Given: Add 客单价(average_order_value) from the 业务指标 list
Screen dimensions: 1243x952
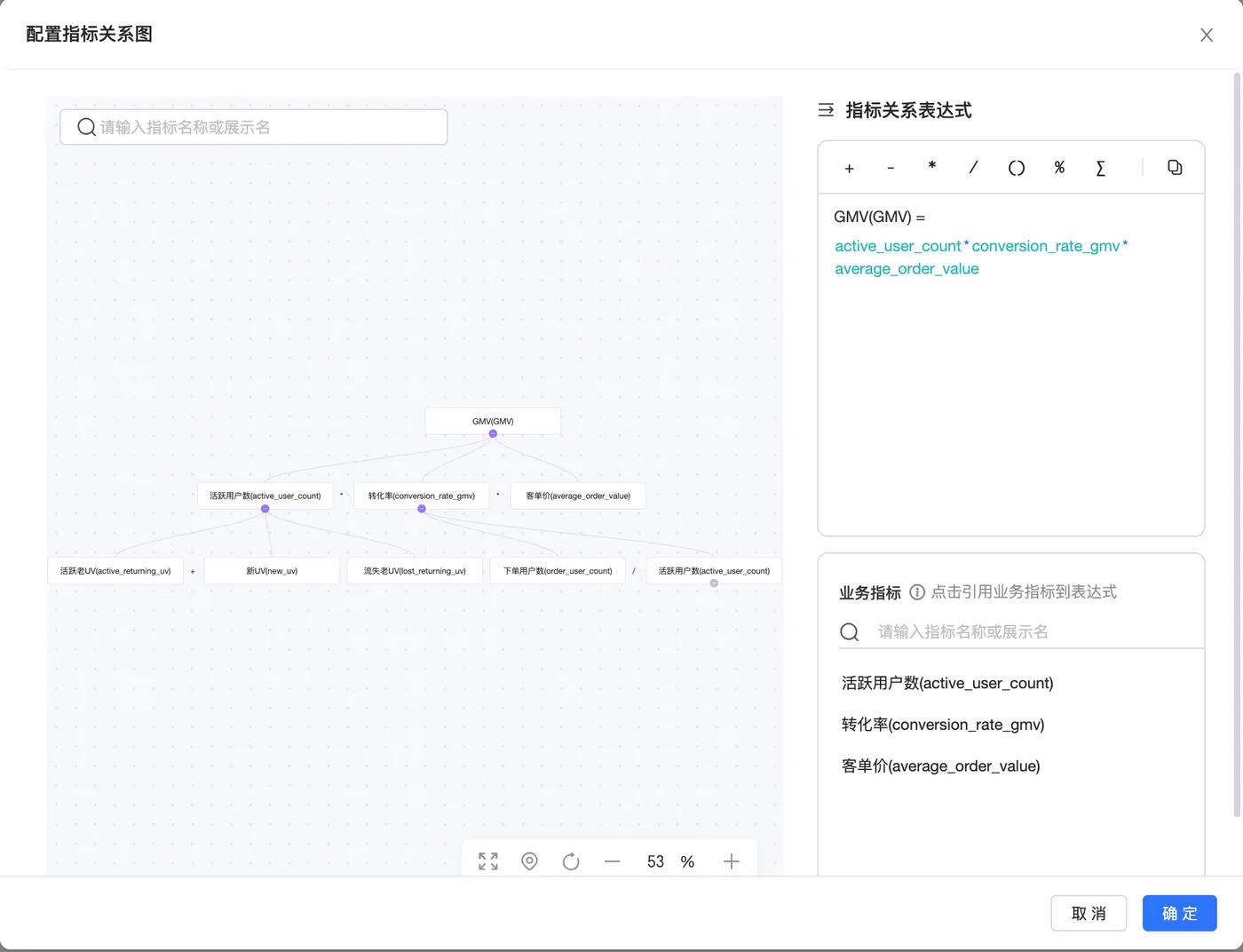Looking at the screenshot, I should coord(940,766).
